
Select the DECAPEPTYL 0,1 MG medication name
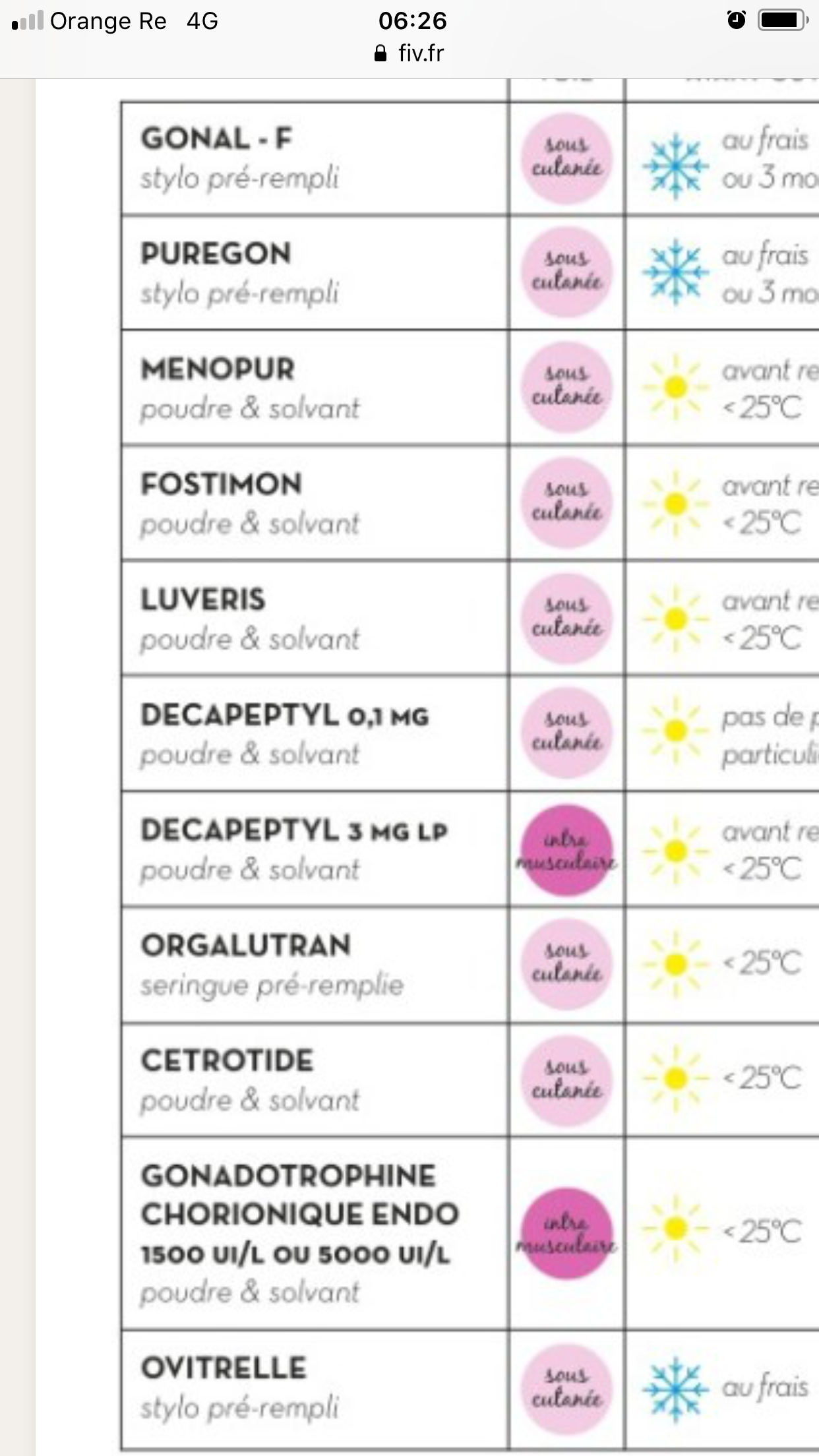point(285,715)
